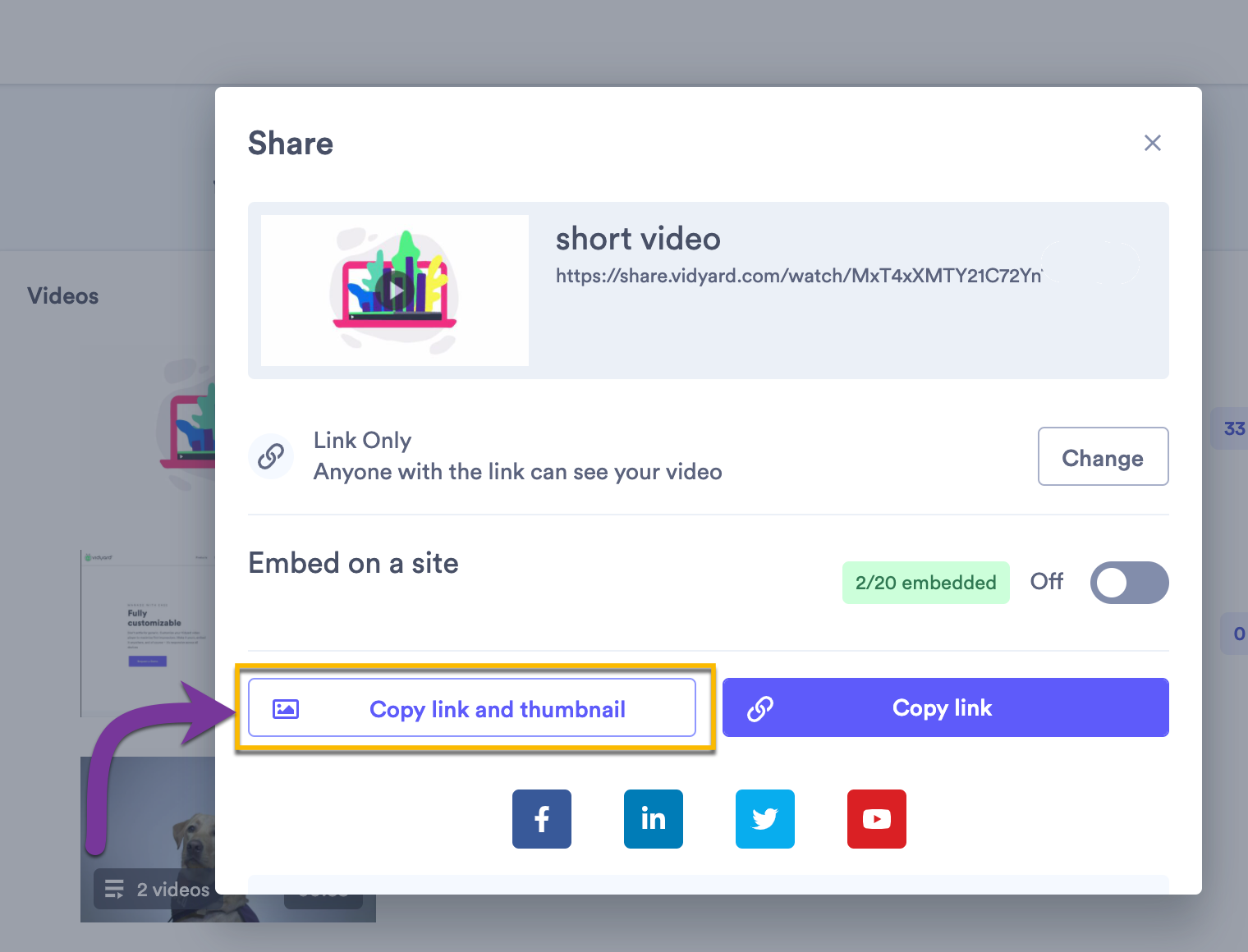Click the 2/20 embedded badge
The height and width of the screenshot is (952, 1248).
[x=925, y=583]
